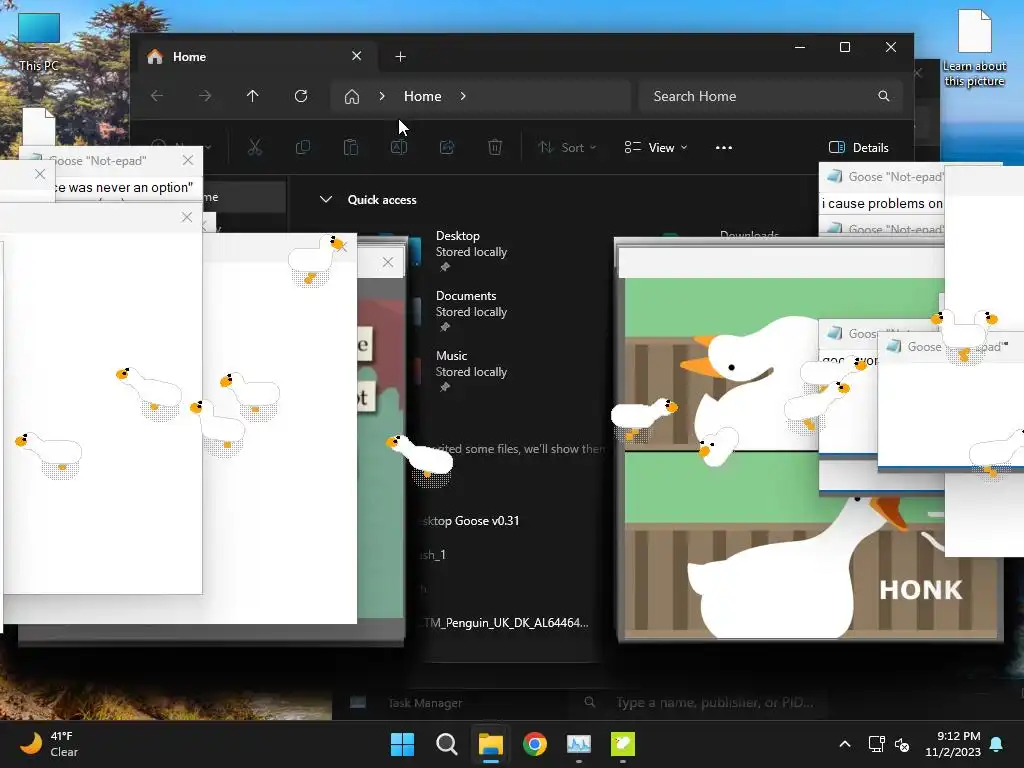The width and height of the screenshot is (1024, 768).
Task: Open taskbar Search
Action: tap(447, 744)
